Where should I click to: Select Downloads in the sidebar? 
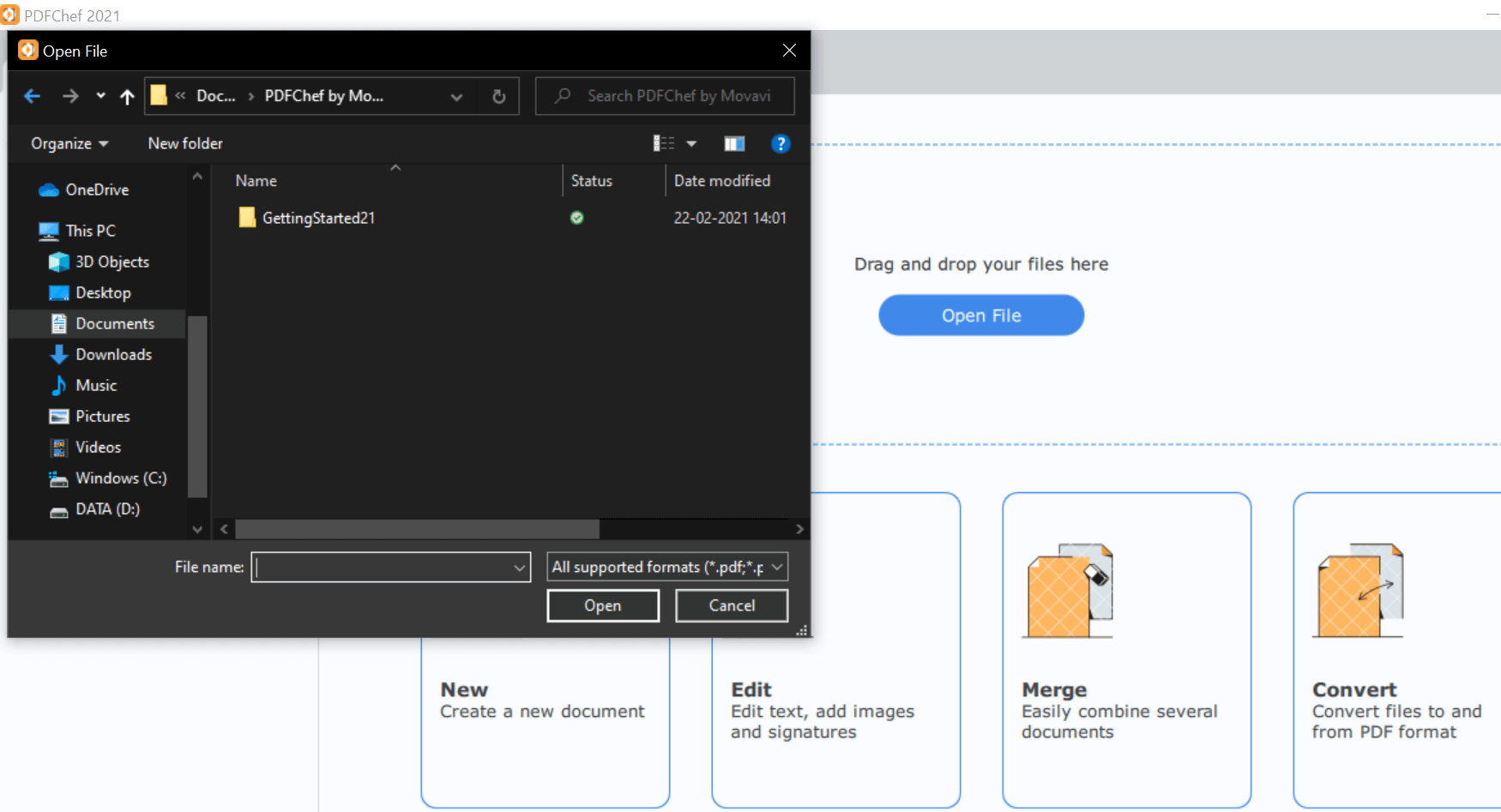(x=113, y=354)
